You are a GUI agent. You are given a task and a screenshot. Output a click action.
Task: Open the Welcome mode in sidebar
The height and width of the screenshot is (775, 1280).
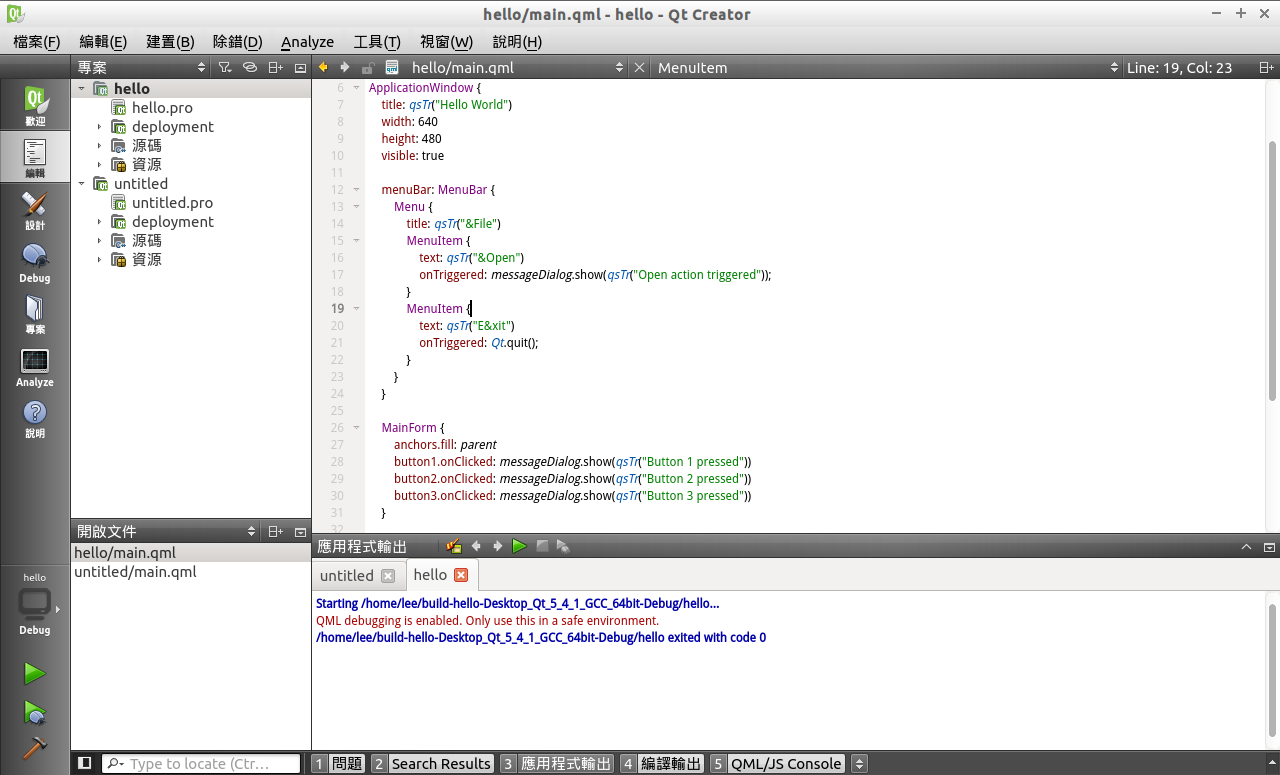[x=35, y=105]
